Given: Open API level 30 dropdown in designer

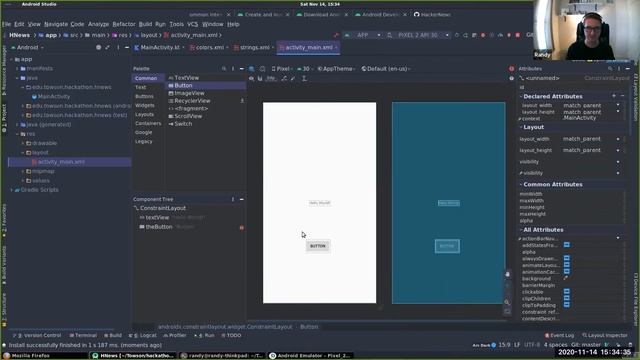Looking at the screenshot, I should [304, 69].
